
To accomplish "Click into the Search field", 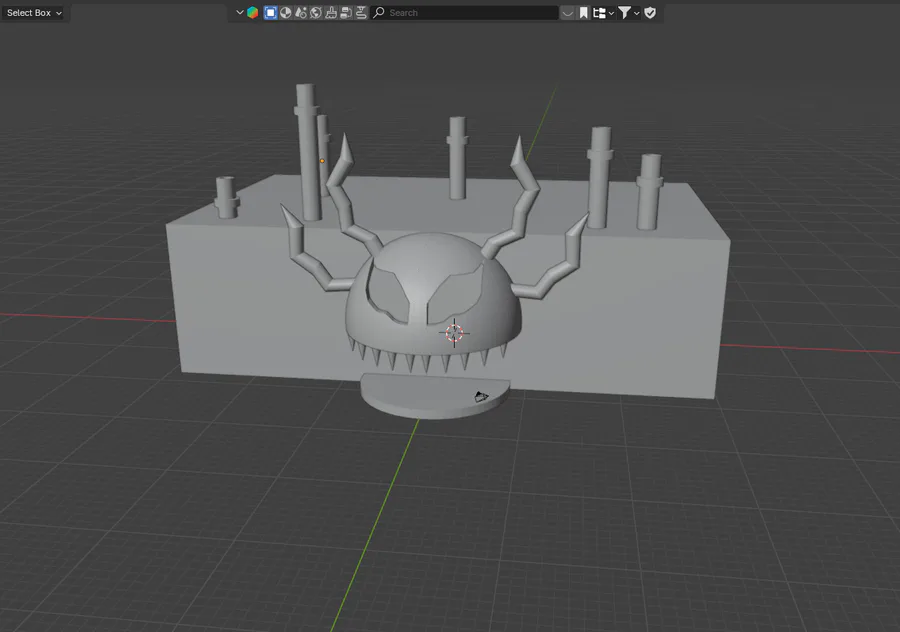I will [465, 13].
